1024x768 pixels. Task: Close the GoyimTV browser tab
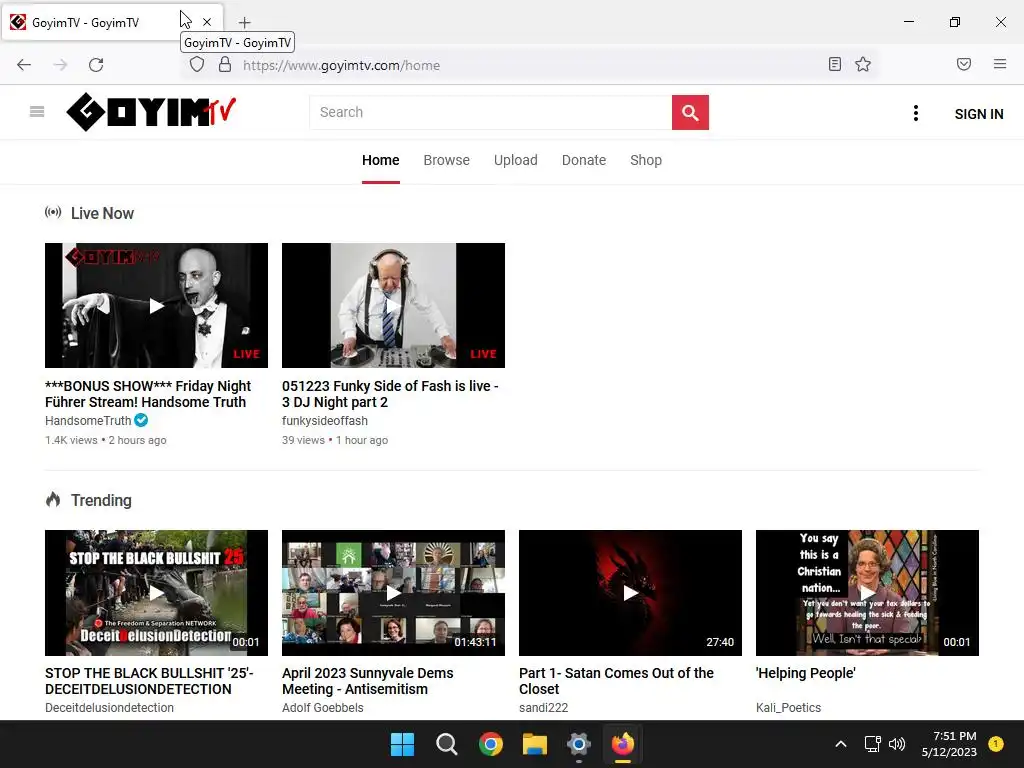(207, 22)
